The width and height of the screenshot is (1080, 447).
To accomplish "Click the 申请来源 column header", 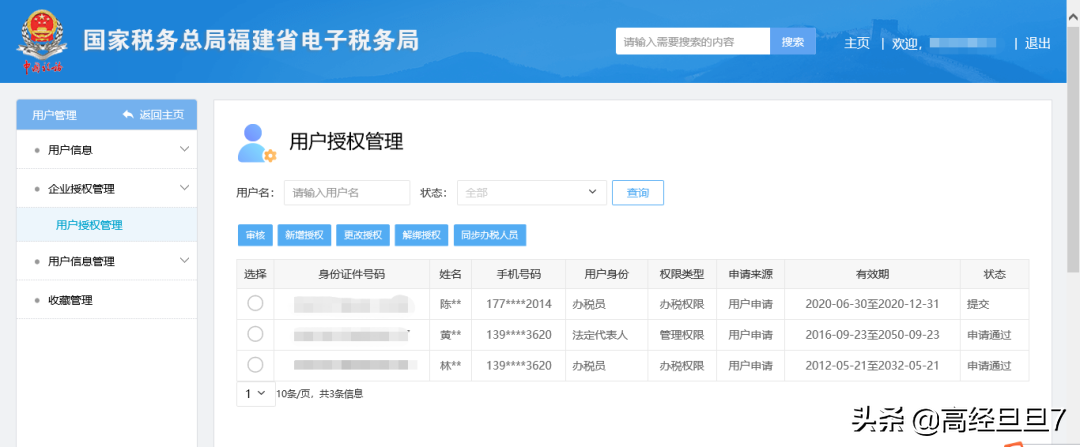I will (x=751, y=274).
